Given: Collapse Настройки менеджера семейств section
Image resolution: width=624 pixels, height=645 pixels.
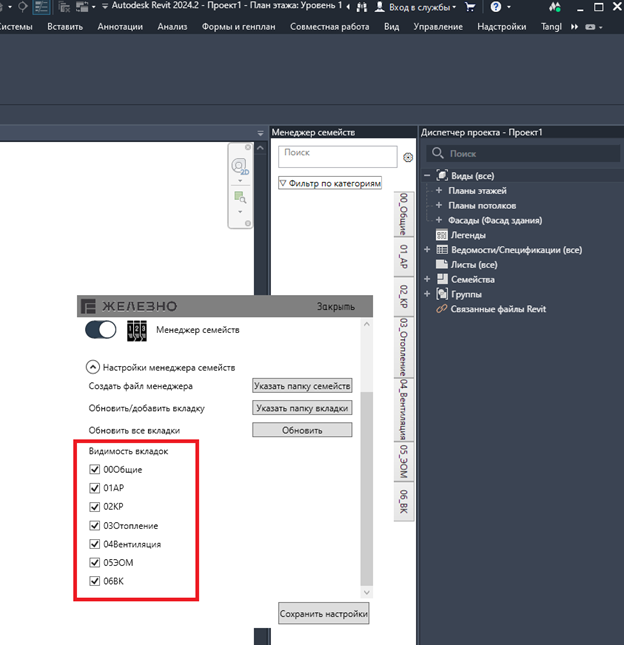Looking at the screenshot, I should [x=93, y=367].
